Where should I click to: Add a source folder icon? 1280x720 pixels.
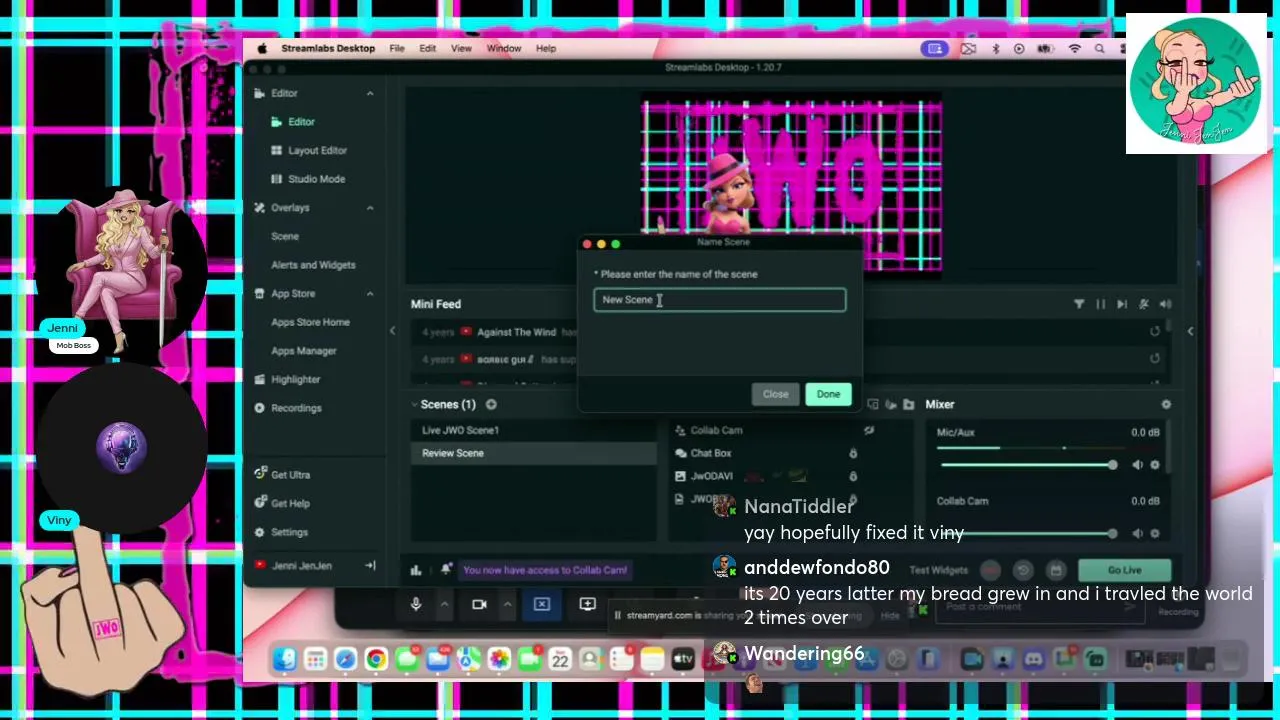(908, 405)
